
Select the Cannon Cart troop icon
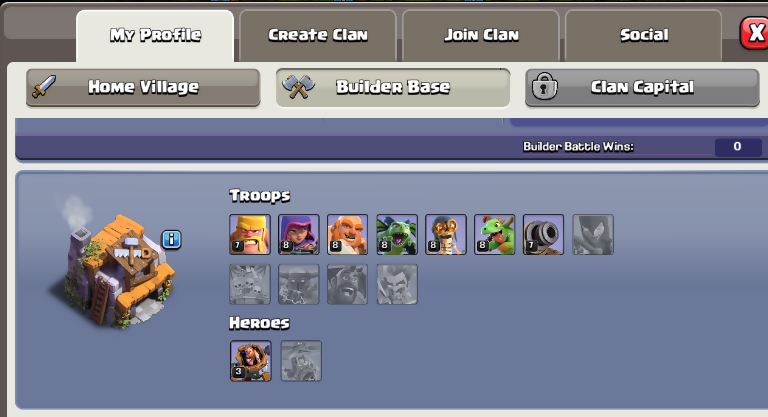coord(543,234)
